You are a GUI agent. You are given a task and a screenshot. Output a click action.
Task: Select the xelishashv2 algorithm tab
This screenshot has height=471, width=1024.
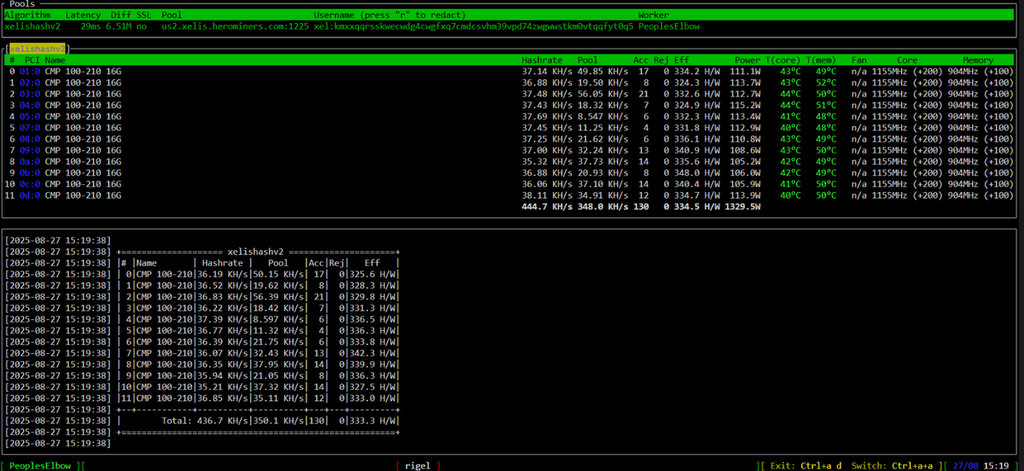pyautogui.click(x=37, y=47)
